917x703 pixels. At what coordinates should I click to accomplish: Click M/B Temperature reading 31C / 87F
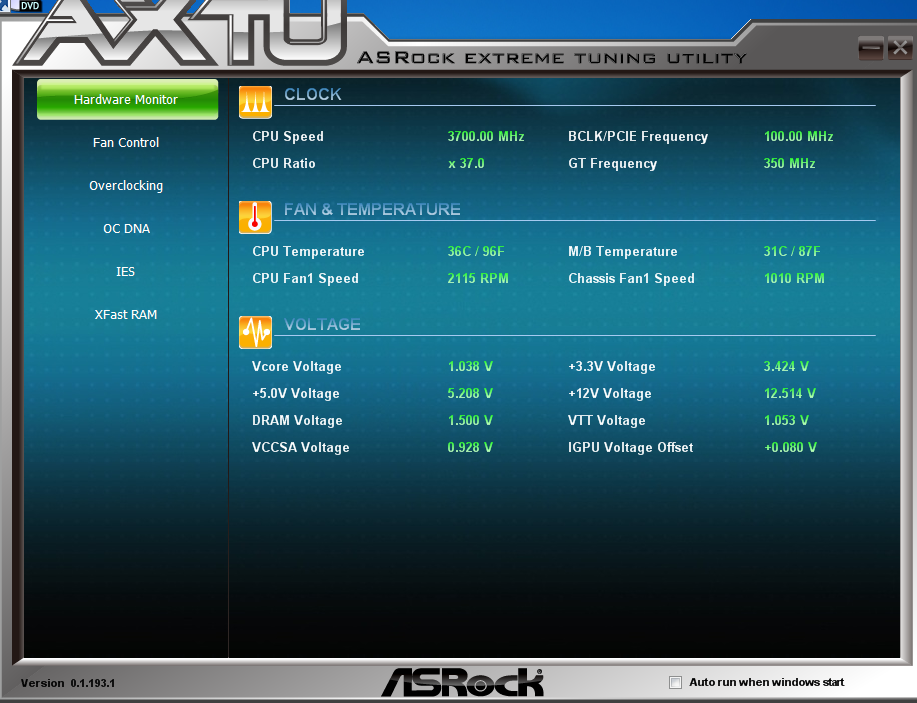coord(792,251)
